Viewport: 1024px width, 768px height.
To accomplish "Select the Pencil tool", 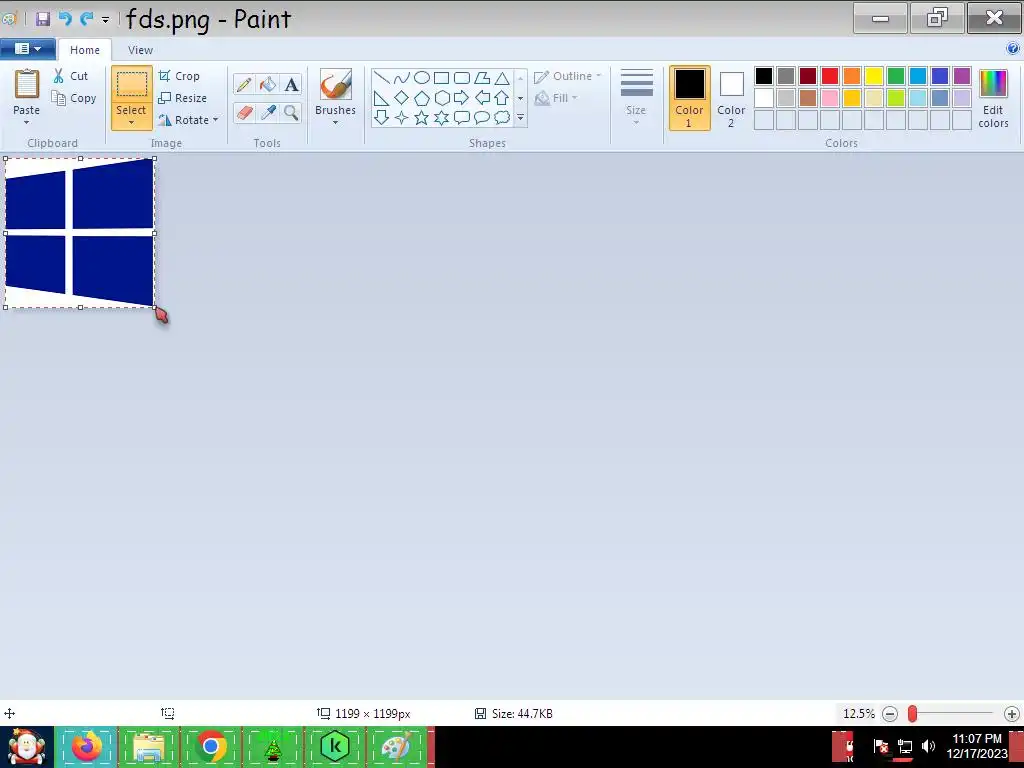I will coord(244,84).
